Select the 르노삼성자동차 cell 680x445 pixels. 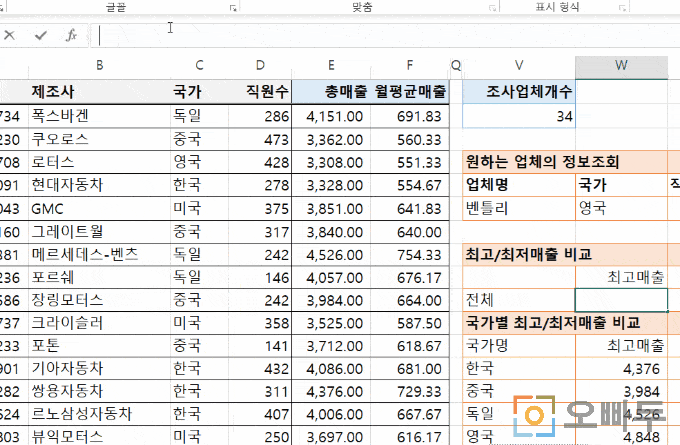[100, 414]
